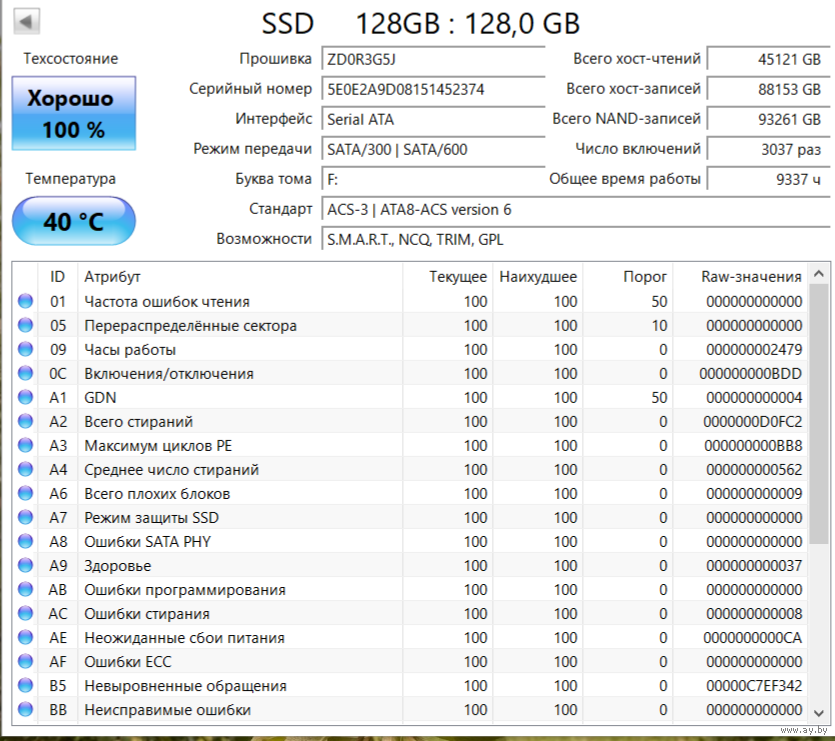Click the previous disk arrow button
835x741 pixels.
[27, 20]
